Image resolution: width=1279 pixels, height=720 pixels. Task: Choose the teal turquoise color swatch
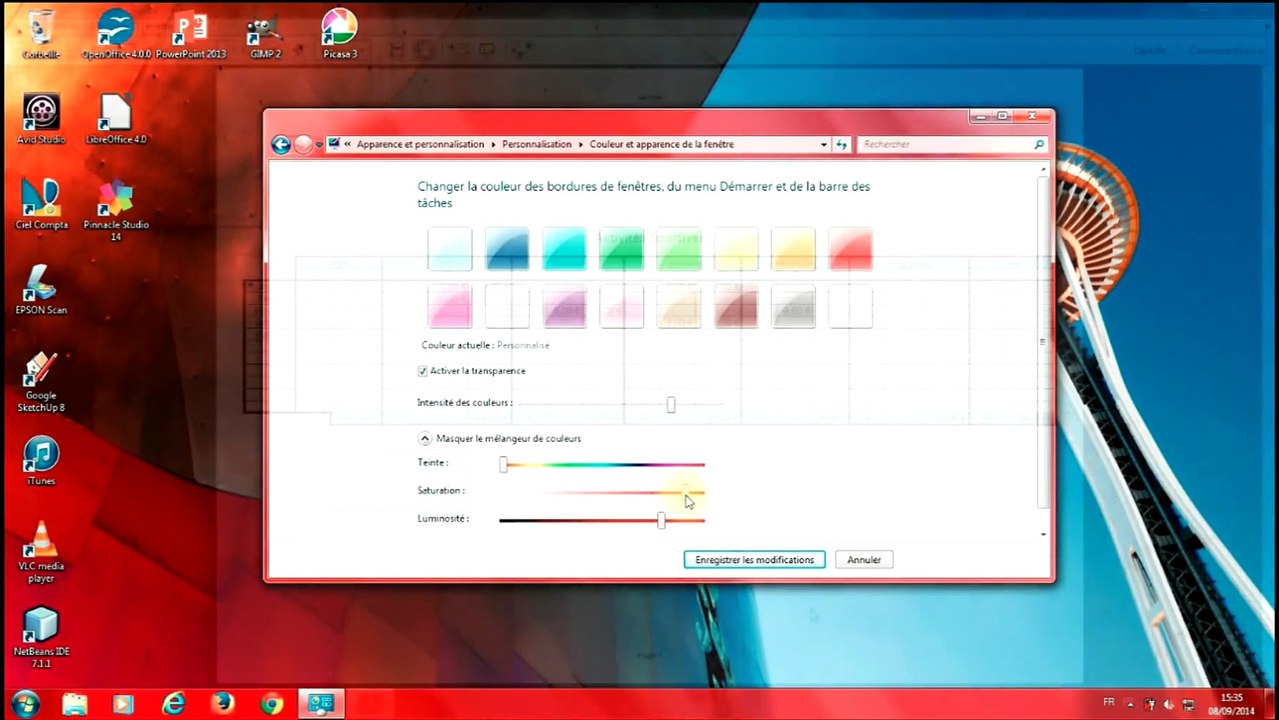564,249
